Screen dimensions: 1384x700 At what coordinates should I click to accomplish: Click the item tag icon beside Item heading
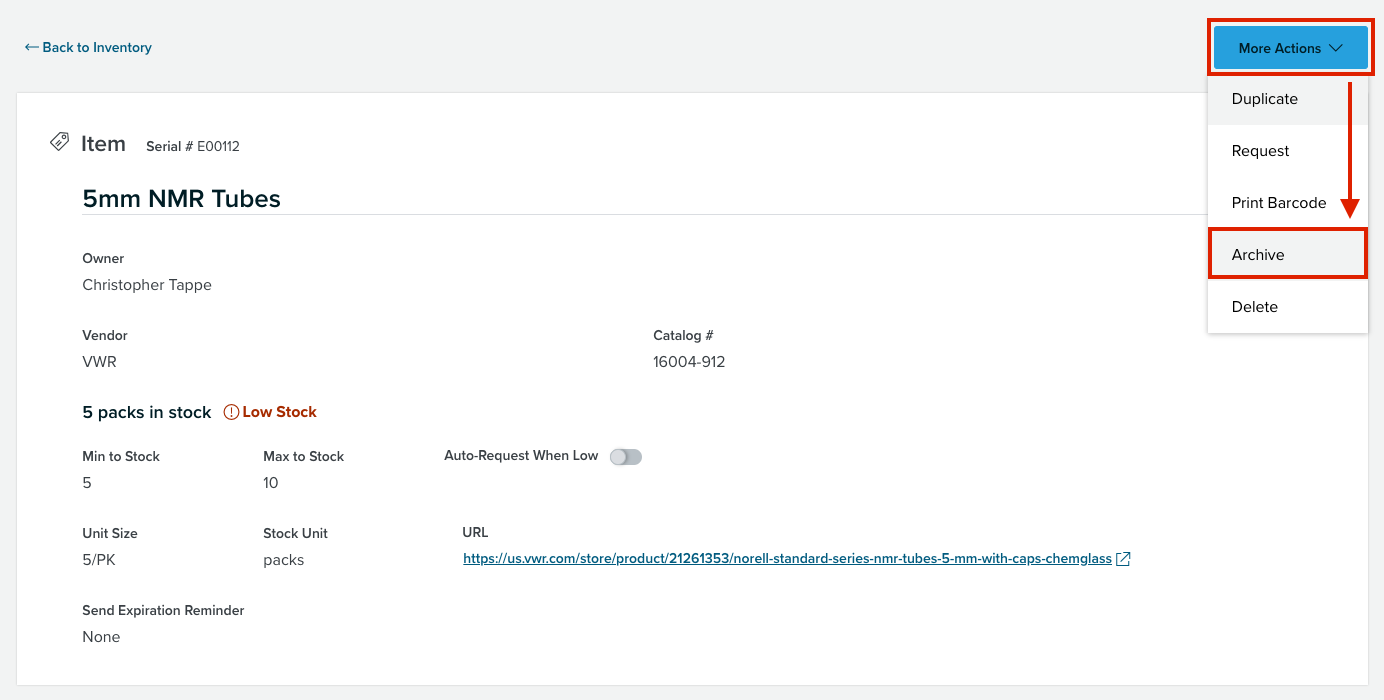pos(58,142)
